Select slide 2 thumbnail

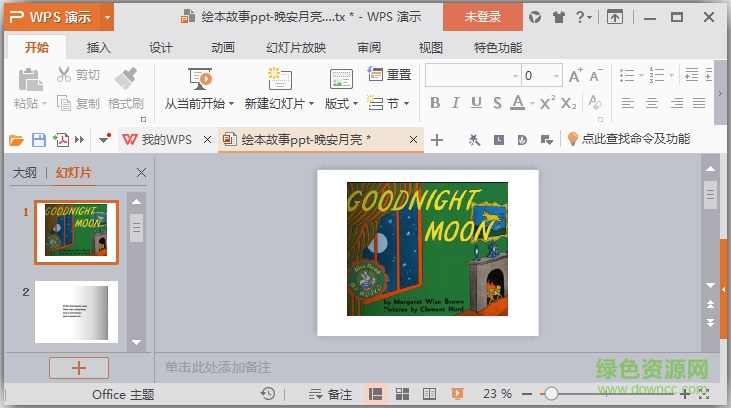(76, 312)
